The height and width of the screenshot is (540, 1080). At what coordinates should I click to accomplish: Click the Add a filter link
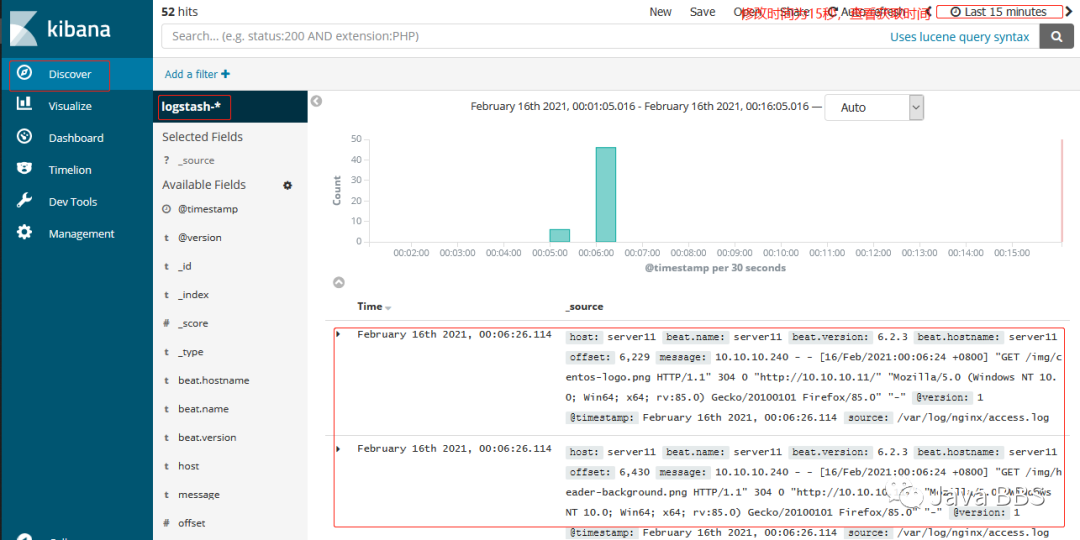click(191, 74)
